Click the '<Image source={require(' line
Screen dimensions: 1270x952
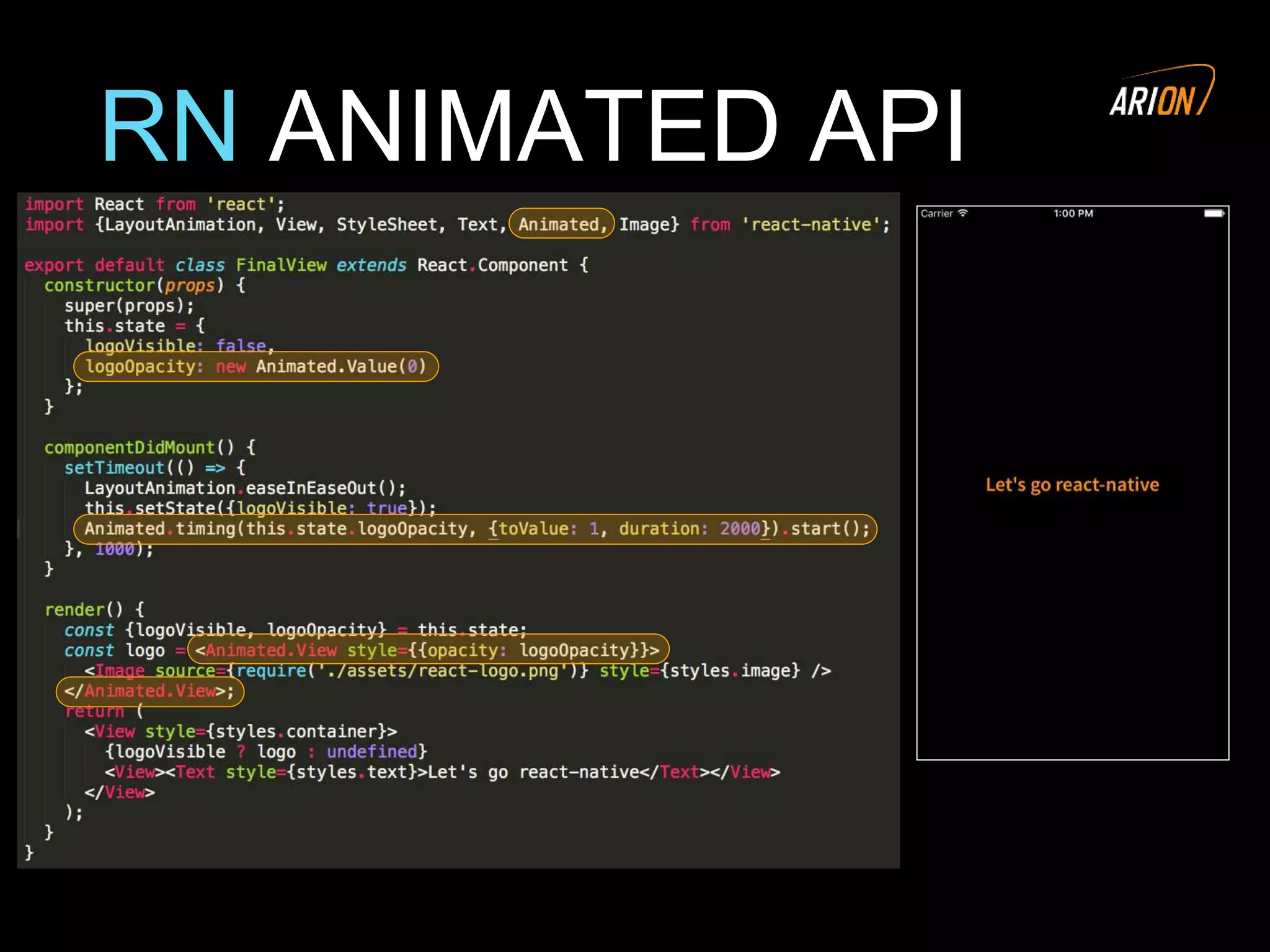tap(458, 671)
